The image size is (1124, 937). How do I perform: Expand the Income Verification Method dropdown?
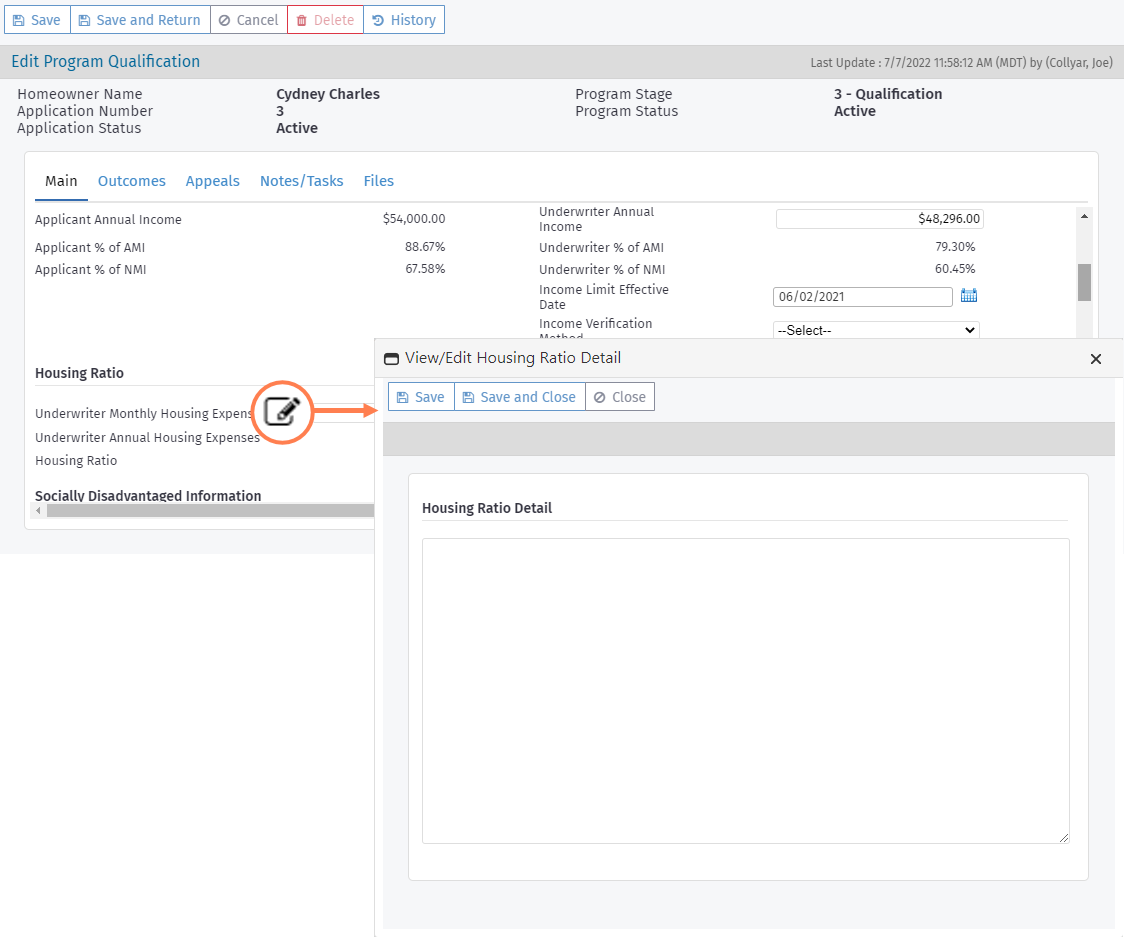click(x=876, y=330)
